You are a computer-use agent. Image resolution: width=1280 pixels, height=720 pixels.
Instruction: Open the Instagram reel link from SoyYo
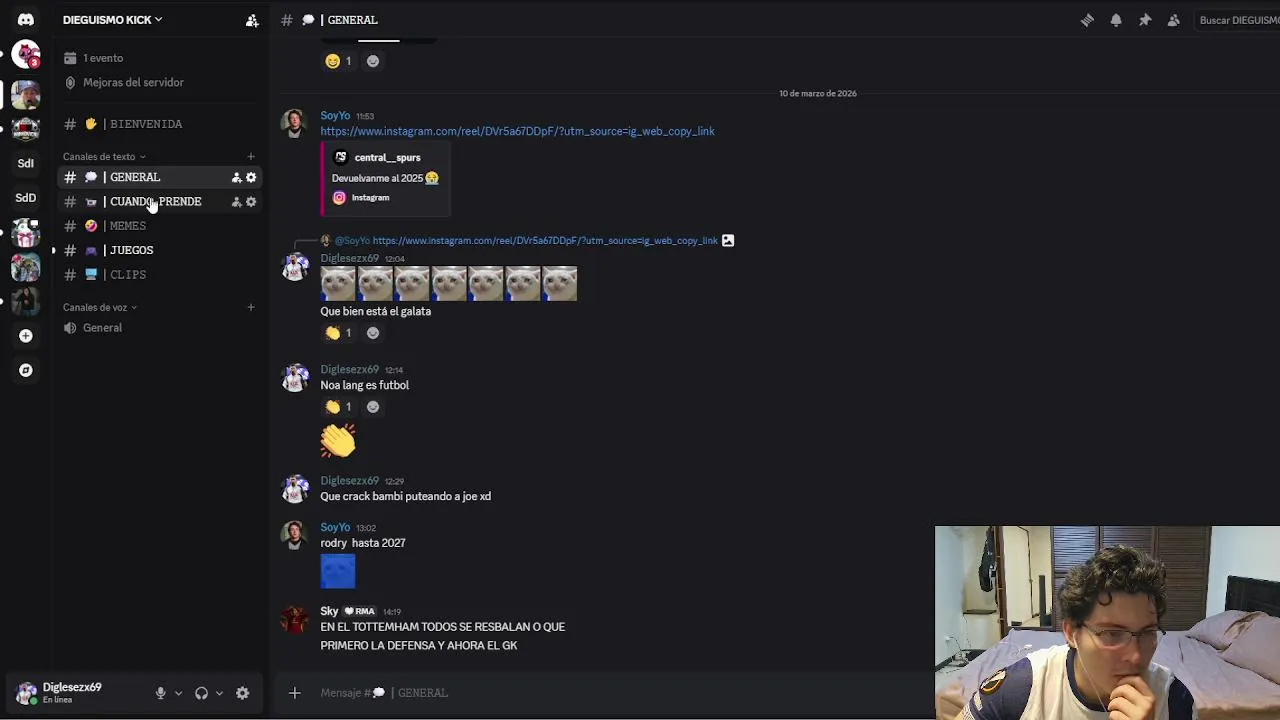click(517, 131)
